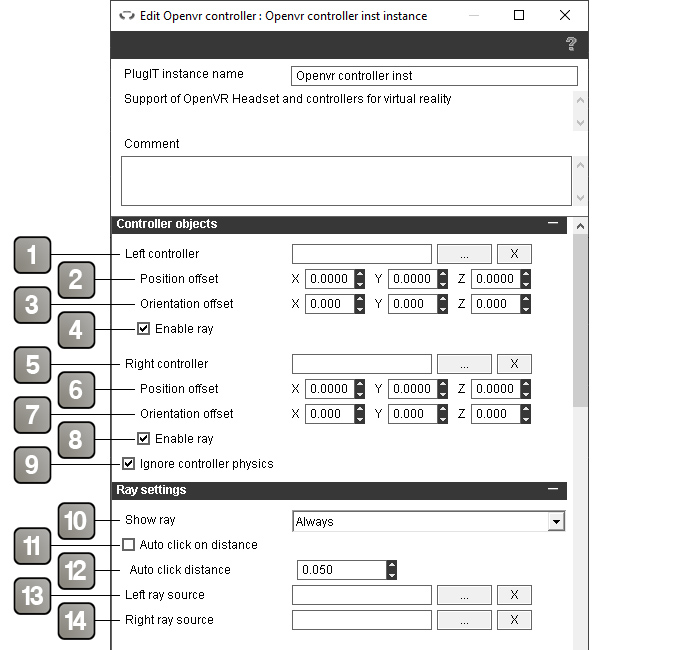Collapse the Ray settings section
This screenshot has width=700, height=650.
(553, 489)
